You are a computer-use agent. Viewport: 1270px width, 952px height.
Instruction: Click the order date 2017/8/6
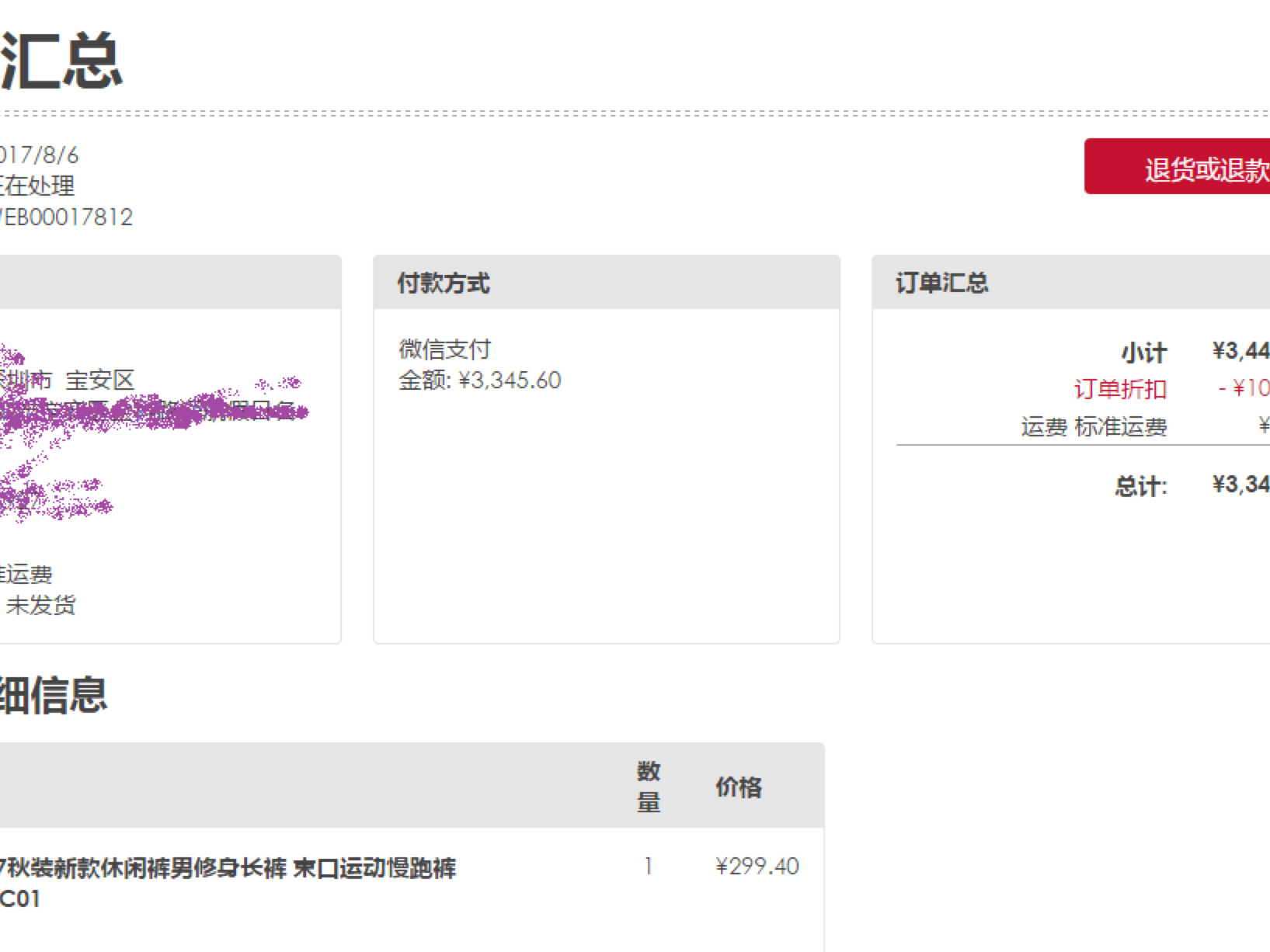(x=39, y=155)
